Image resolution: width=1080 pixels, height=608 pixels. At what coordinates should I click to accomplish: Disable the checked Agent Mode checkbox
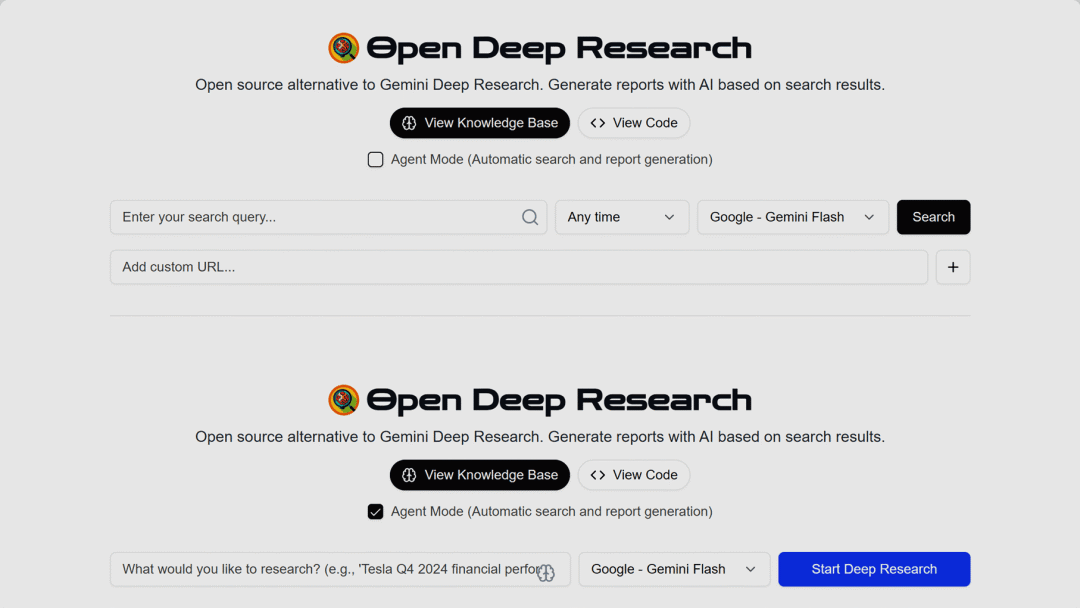[375, 512]
